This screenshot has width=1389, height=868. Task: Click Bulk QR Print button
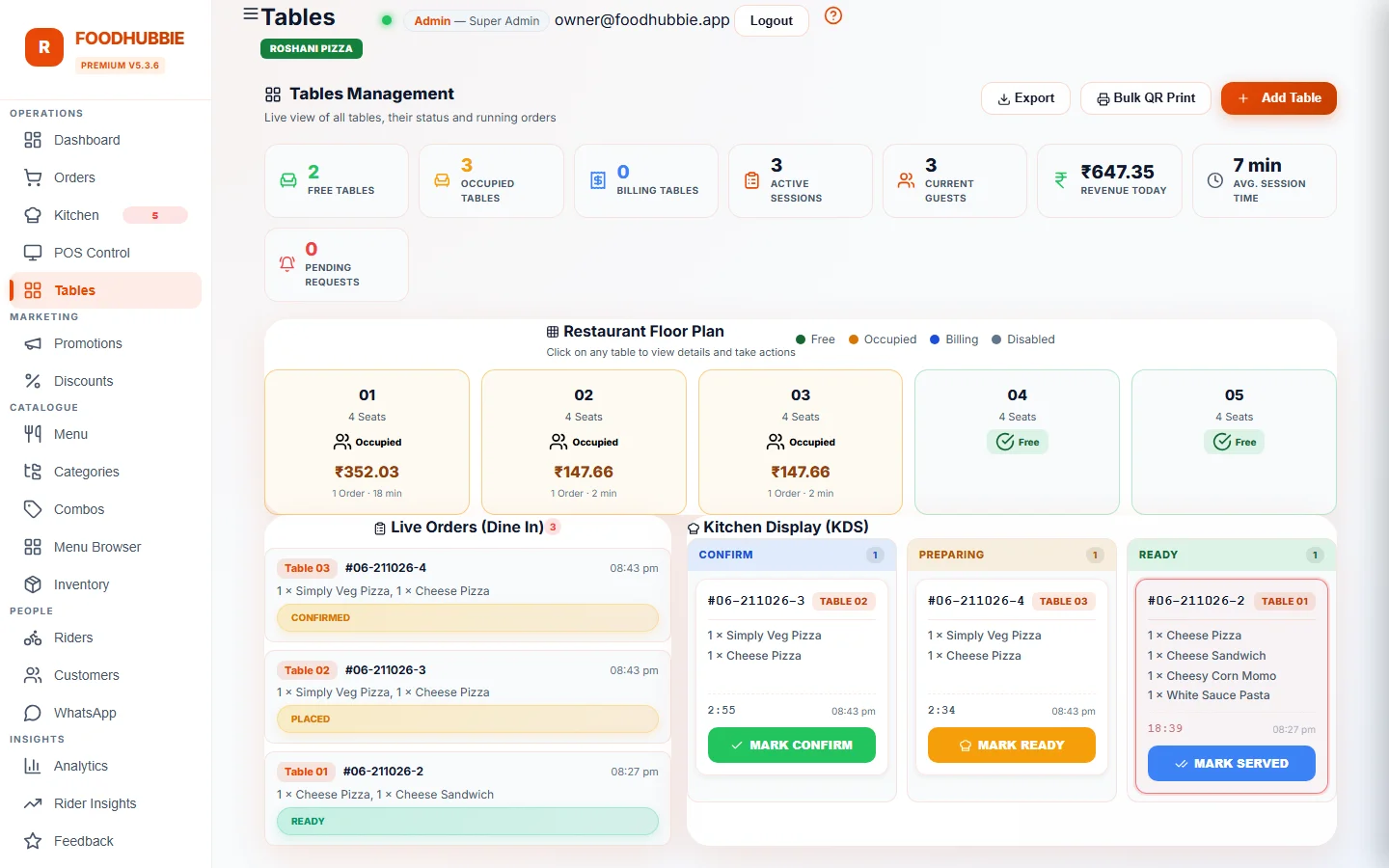1146,98
